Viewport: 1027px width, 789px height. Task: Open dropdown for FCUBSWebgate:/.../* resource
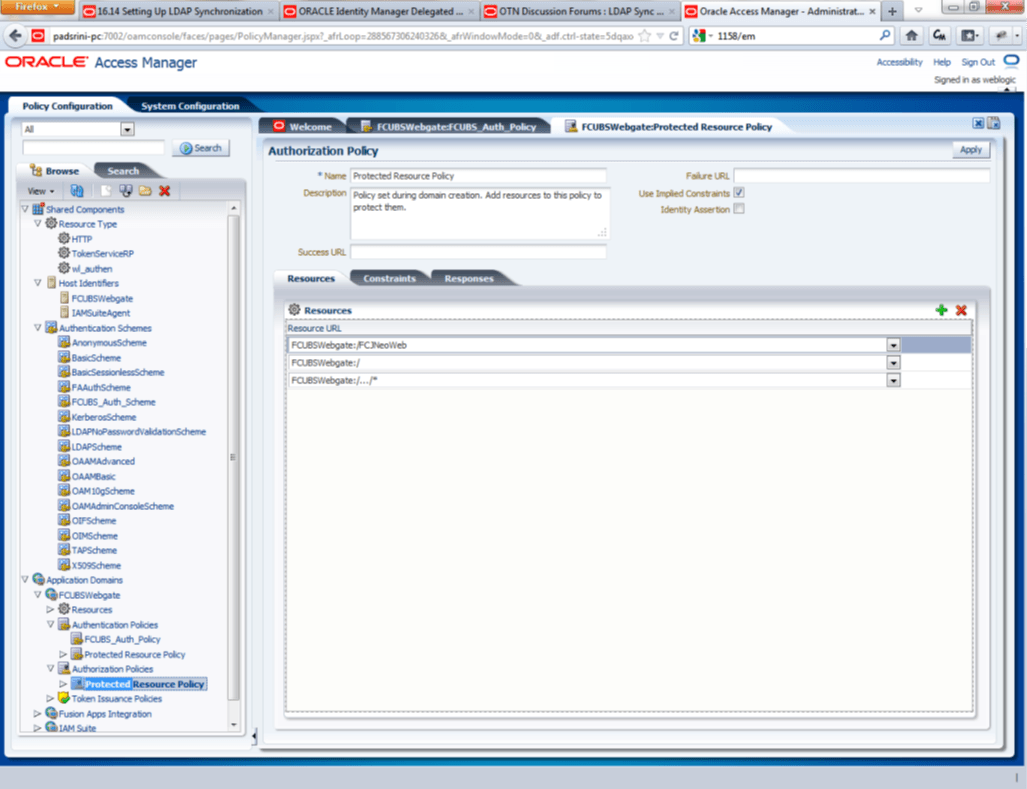click(x=893, y=380)
